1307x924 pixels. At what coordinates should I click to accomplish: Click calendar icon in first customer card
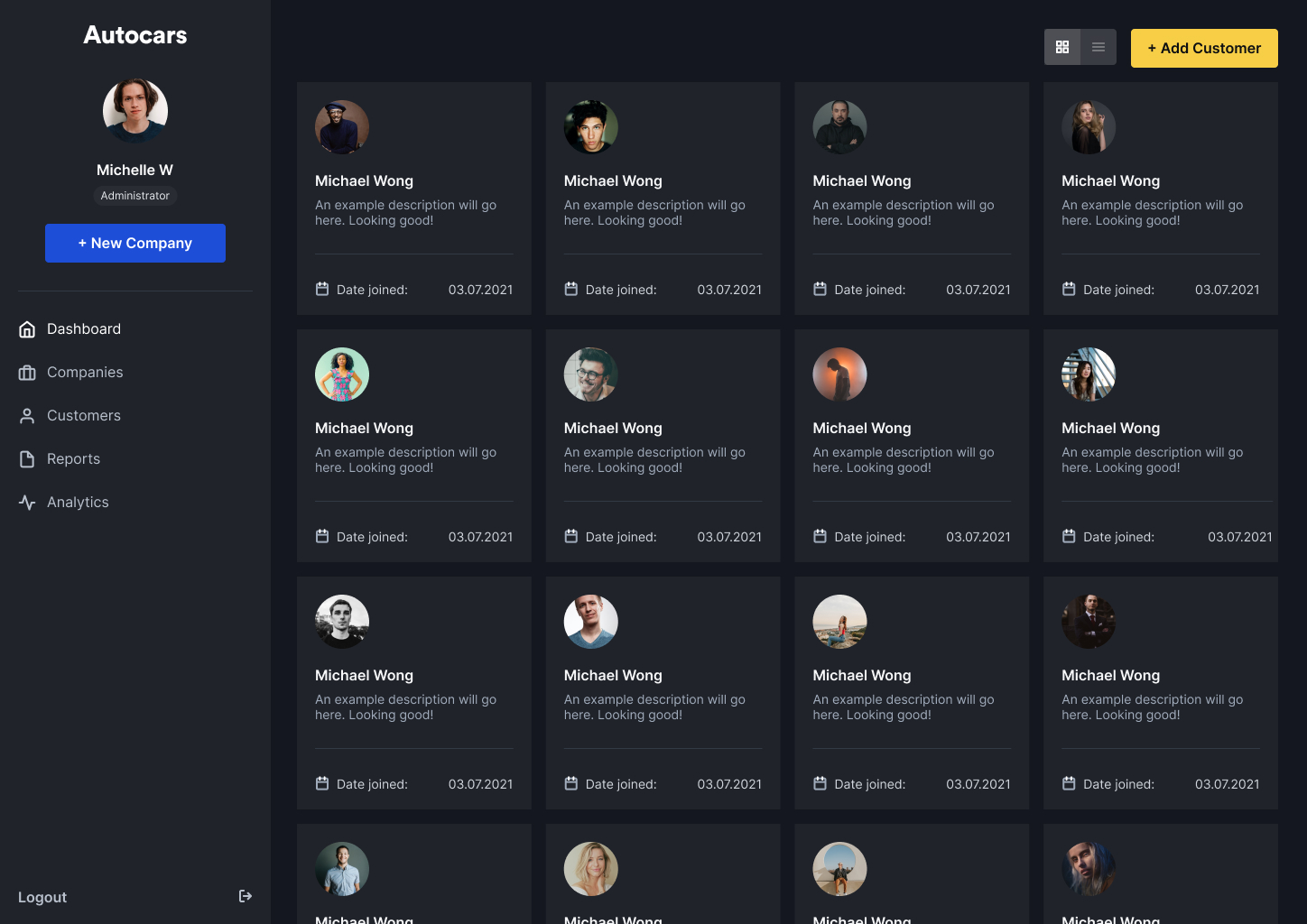coord(322,290)
